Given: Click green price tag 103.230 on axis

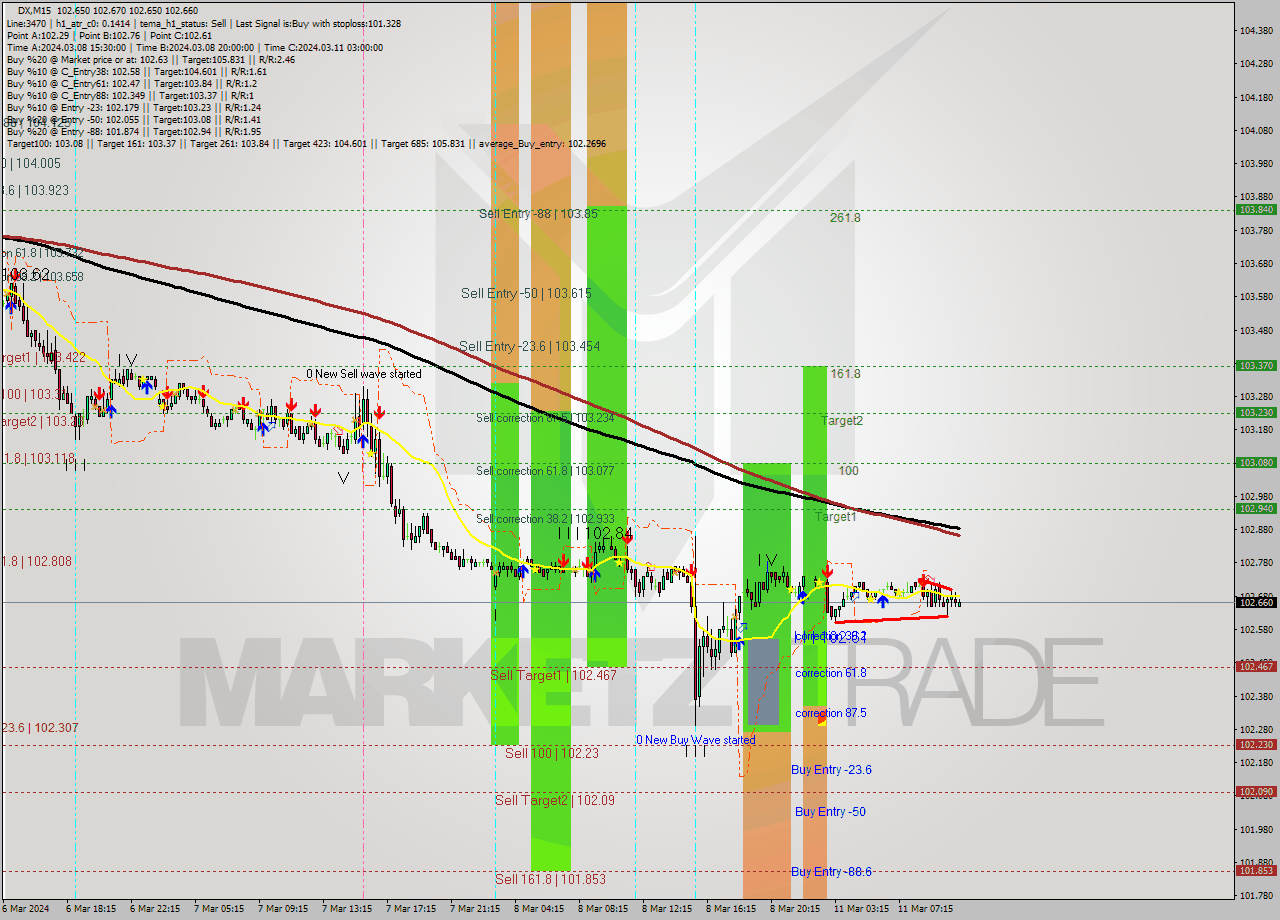Looking at the screenshot, I should pos(1256,412).
